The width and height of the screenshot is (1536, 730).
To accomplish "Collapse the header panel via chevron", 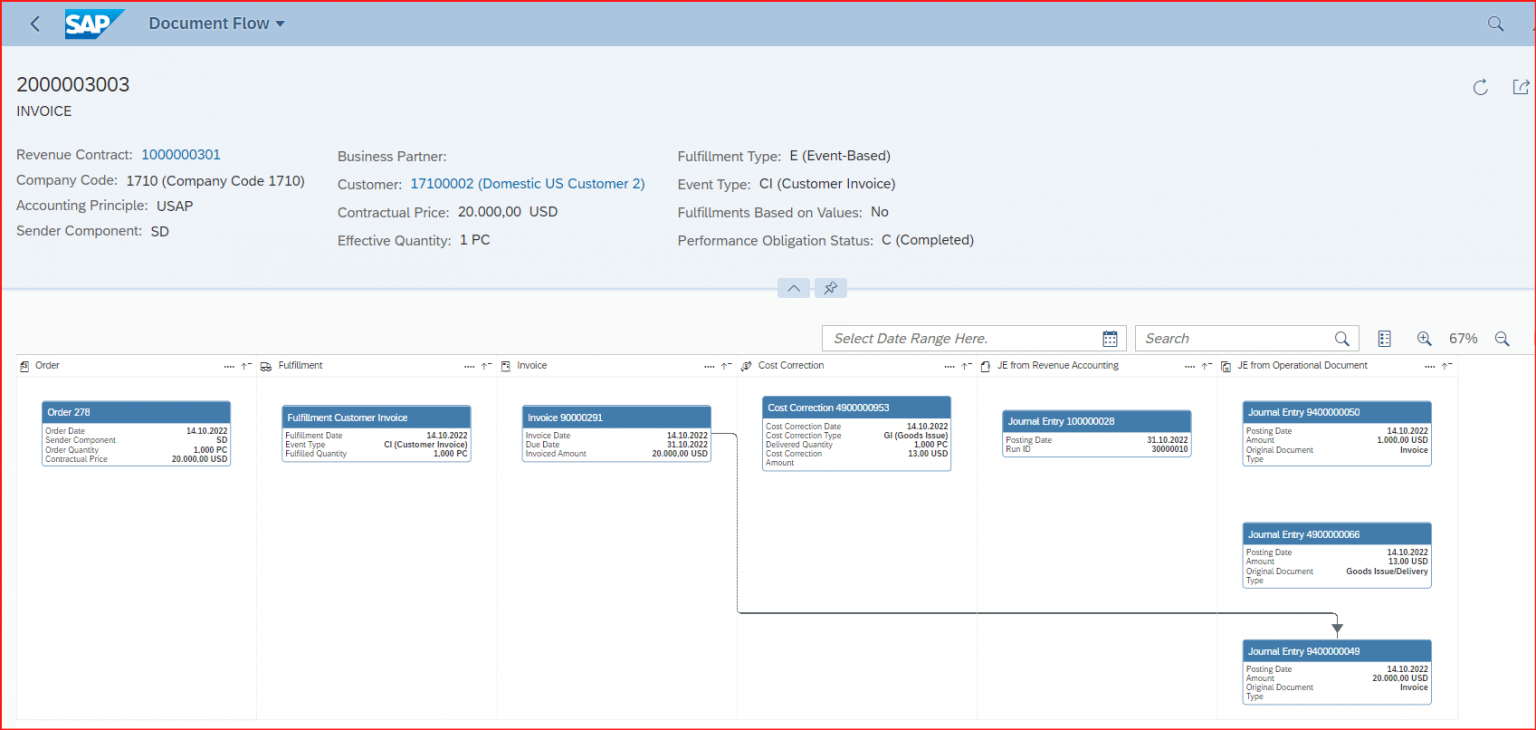I will [x=793, y=288].
